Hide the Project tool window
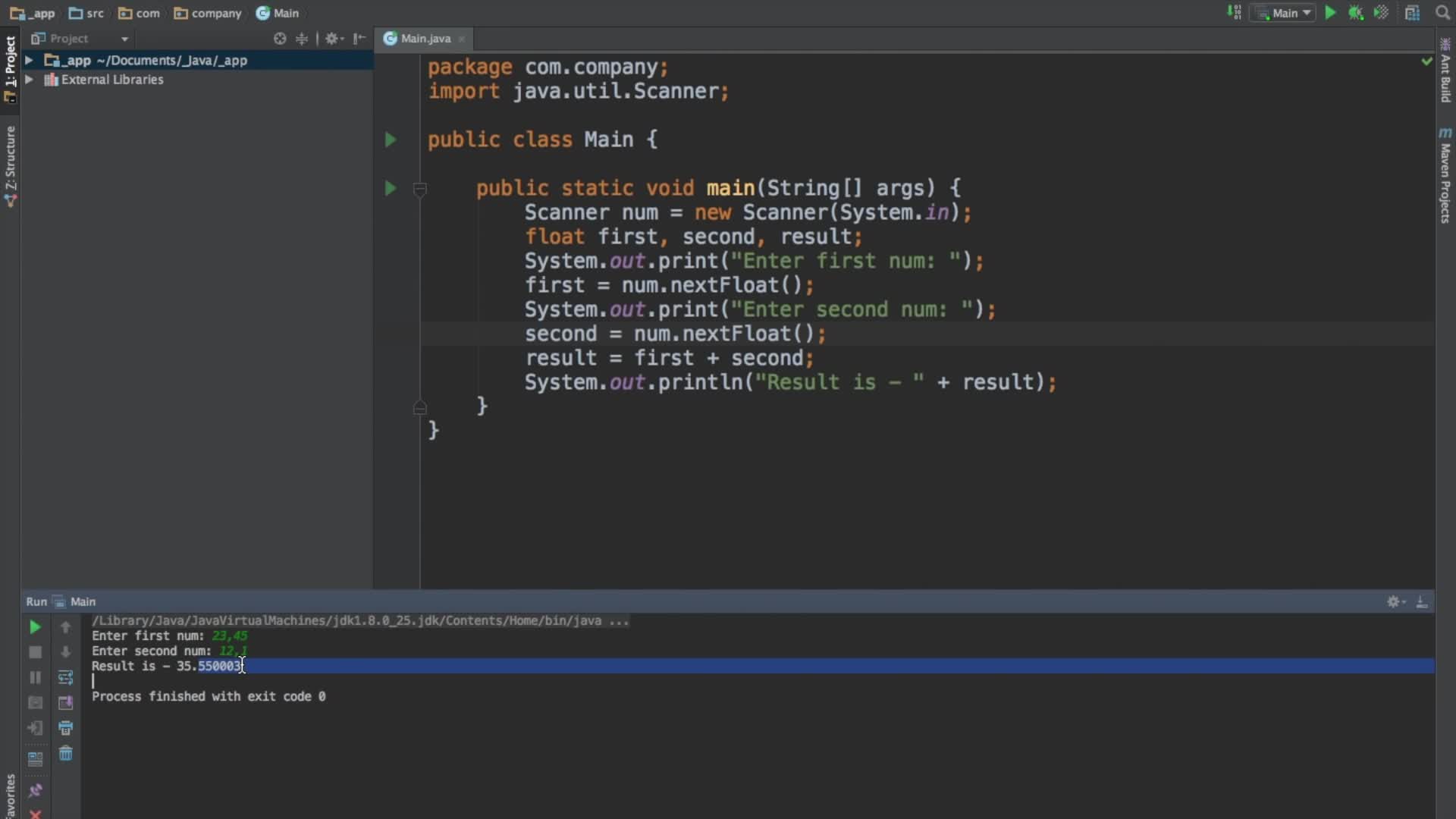The width and height of the screenshot is (1456, 819). (x=359, y=39)
